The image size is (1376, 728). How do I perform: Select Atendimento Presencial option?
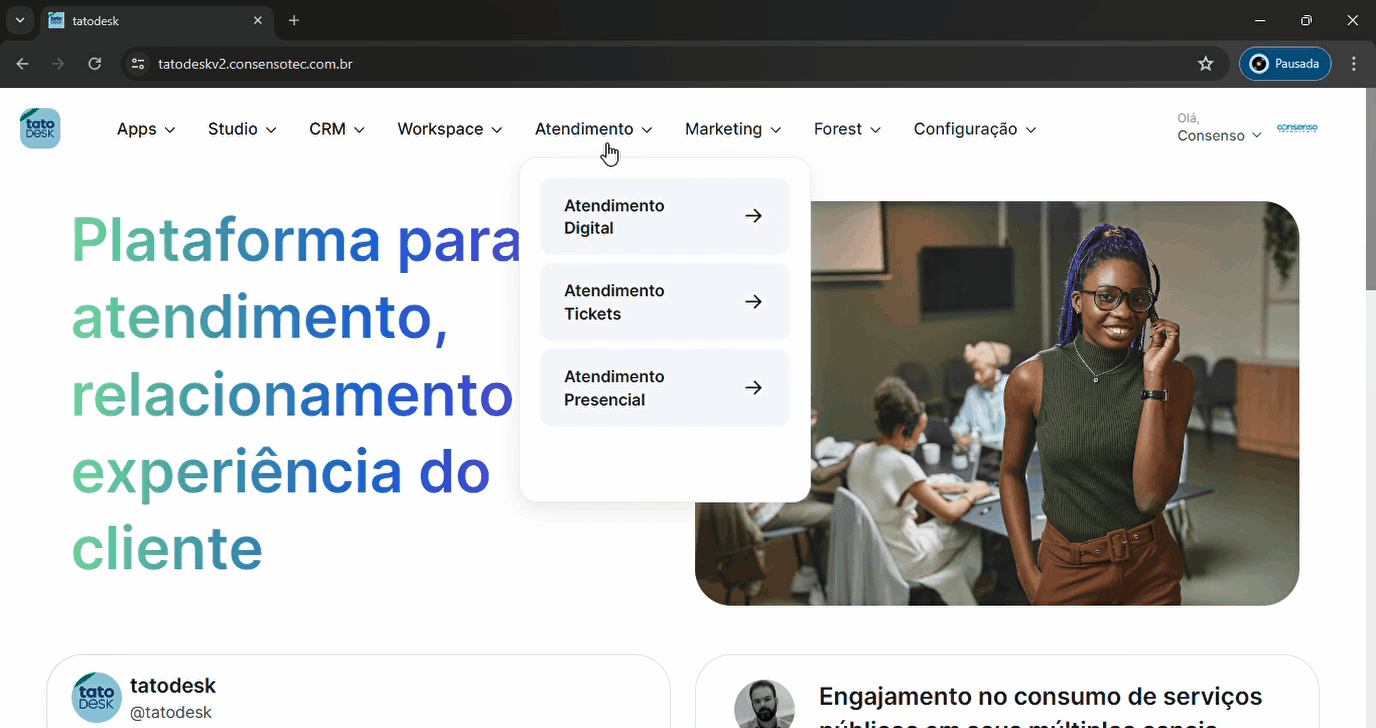click(x=664, y=388)
